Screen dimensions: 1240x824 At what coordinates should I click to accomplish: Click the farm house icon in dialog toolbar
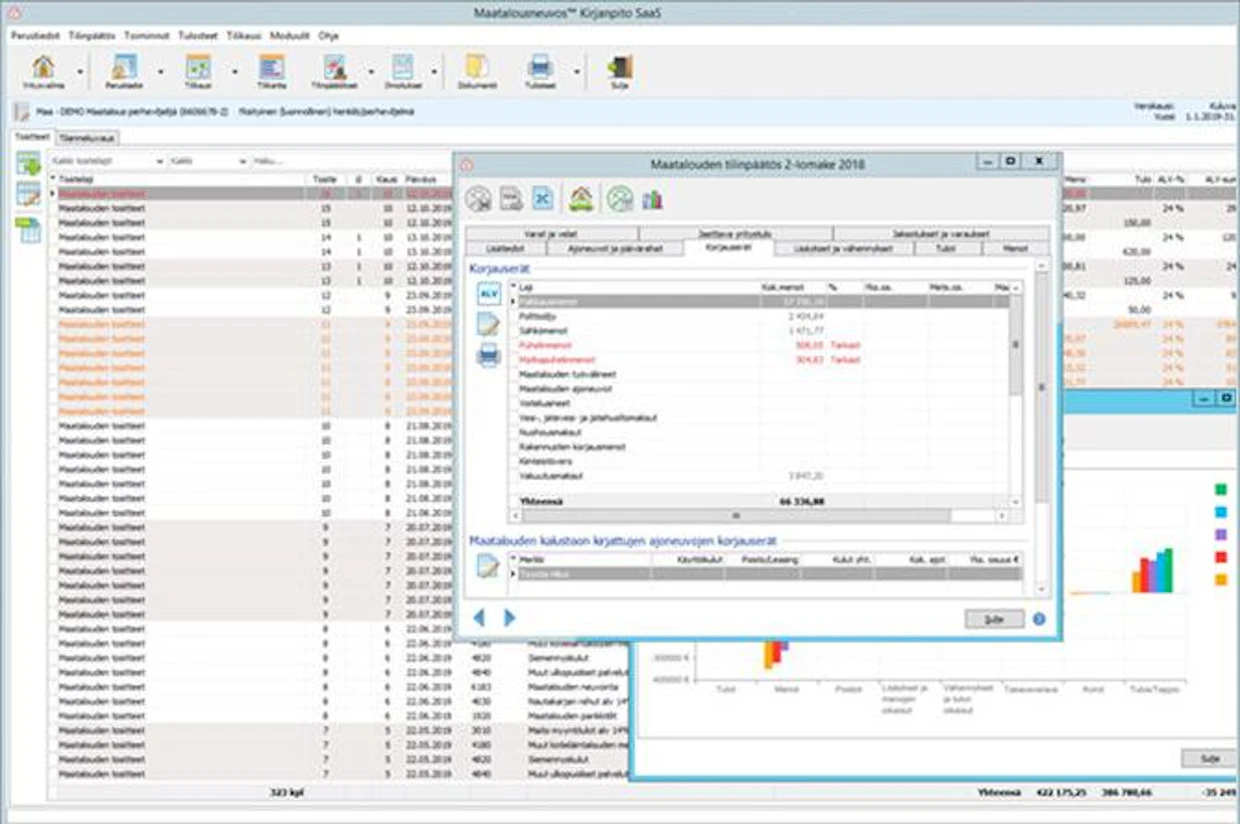tap(581, 199)
